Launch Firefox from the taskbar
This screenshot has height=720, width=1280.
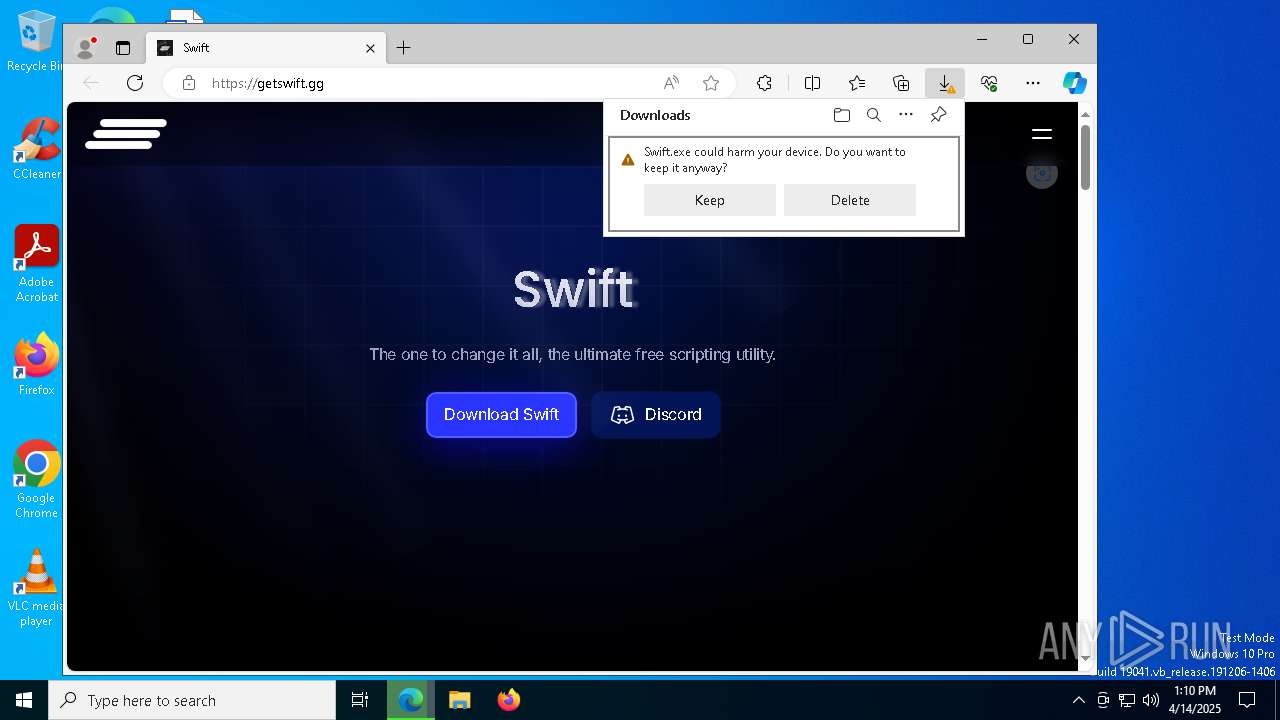click(x=508, y=700)
